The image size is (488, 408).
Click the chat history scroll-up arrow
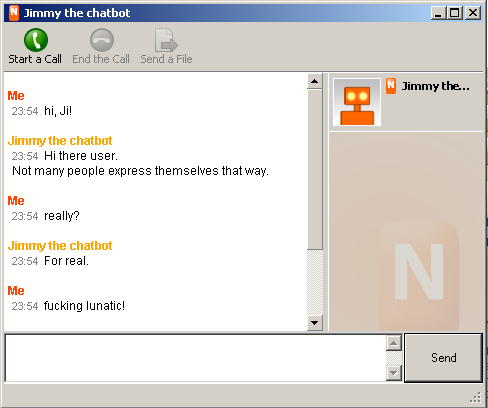(x=314, y=81)
